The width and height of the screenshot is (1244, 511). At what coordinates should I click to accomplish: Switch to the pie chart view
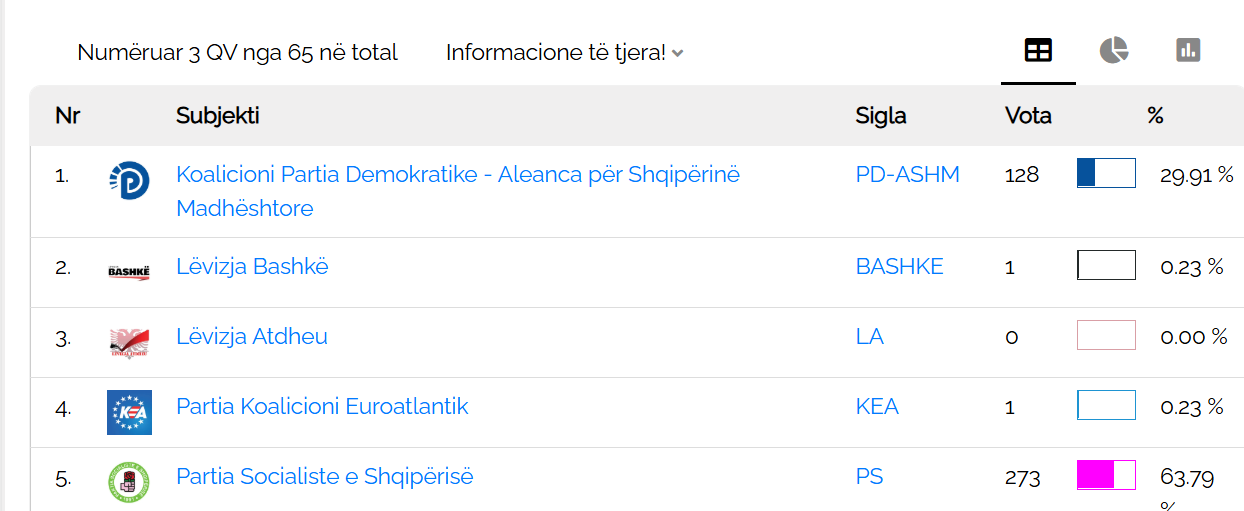[1113, 51]
